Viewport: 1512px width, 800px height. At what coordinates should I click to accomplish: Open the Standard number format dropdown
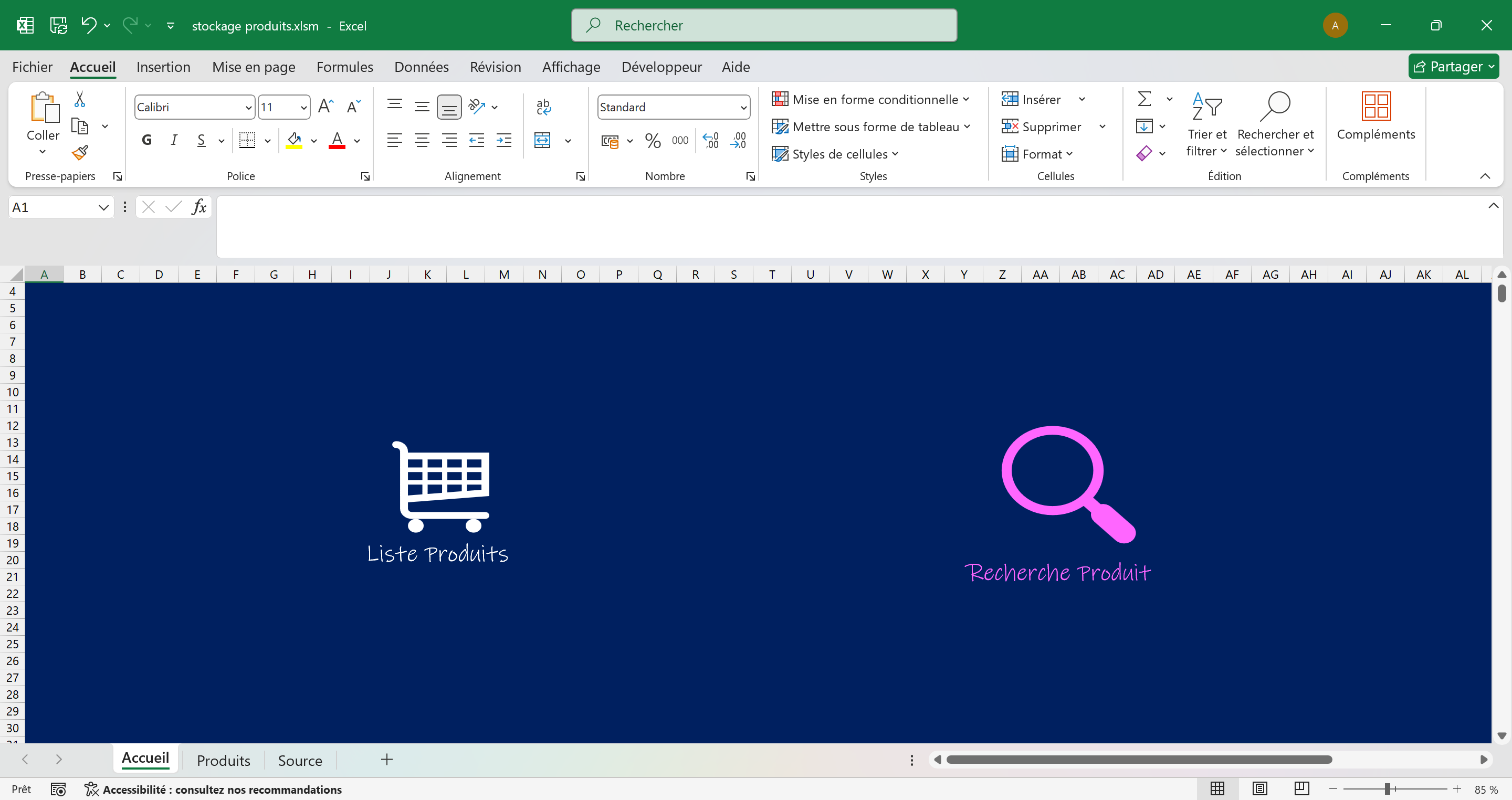click(743, 108)
